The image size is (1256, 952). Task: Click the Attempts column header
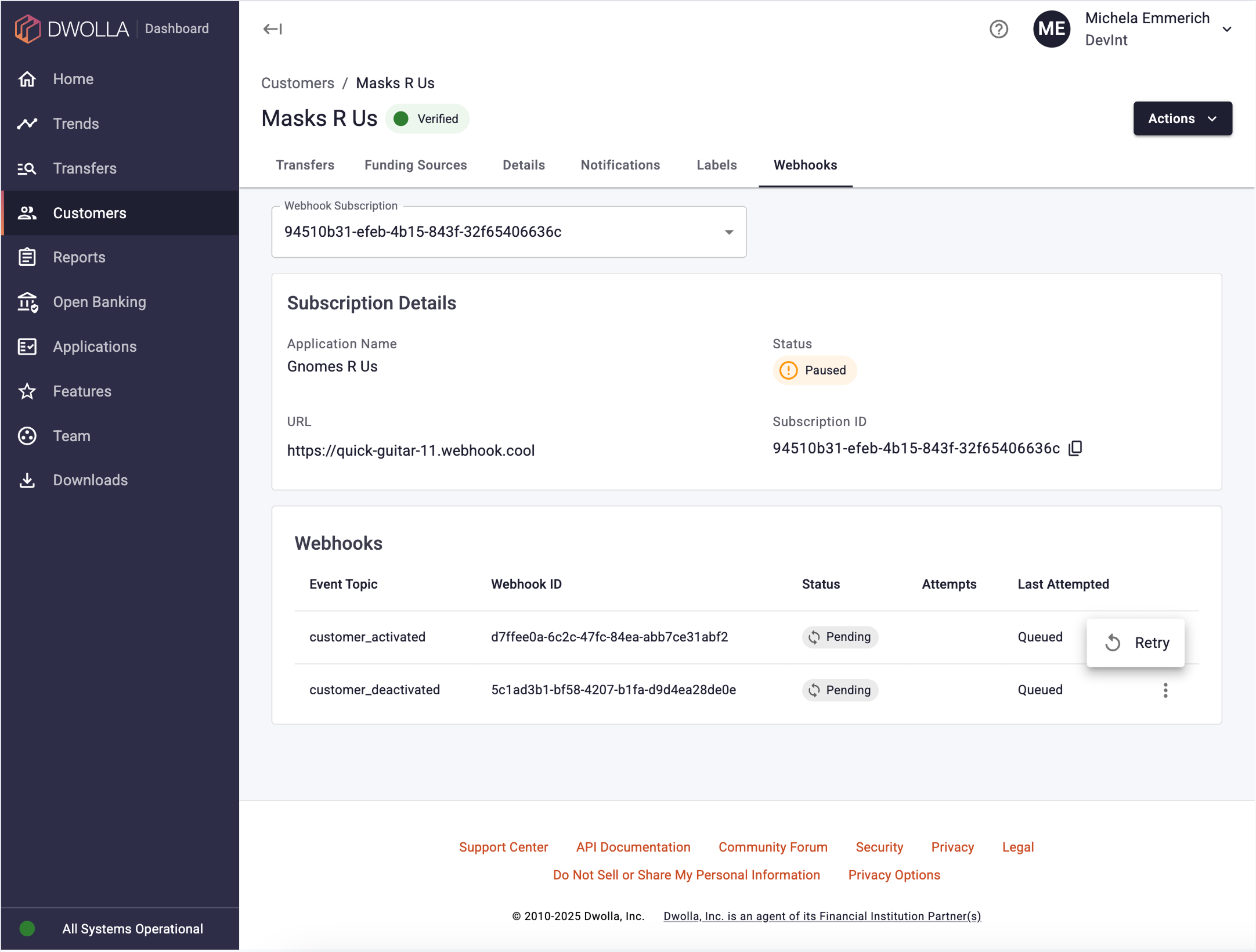click(x=949, y=584)
